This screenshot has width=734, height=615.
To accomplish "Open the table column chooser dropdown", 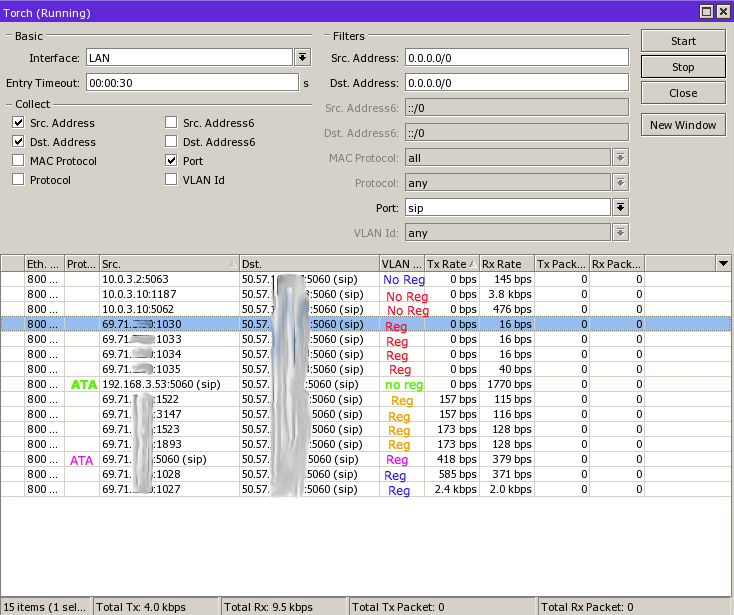I will tap(723, 264).
